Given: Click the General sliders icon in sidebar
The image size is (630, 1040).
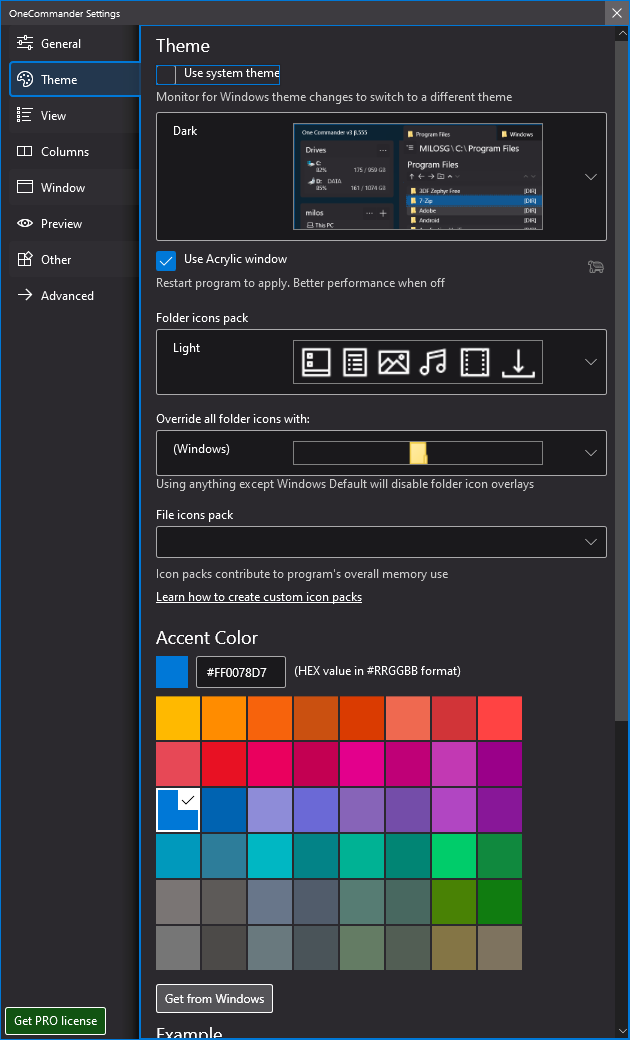Looking at the screenshot, I should [x=25, y=43].
